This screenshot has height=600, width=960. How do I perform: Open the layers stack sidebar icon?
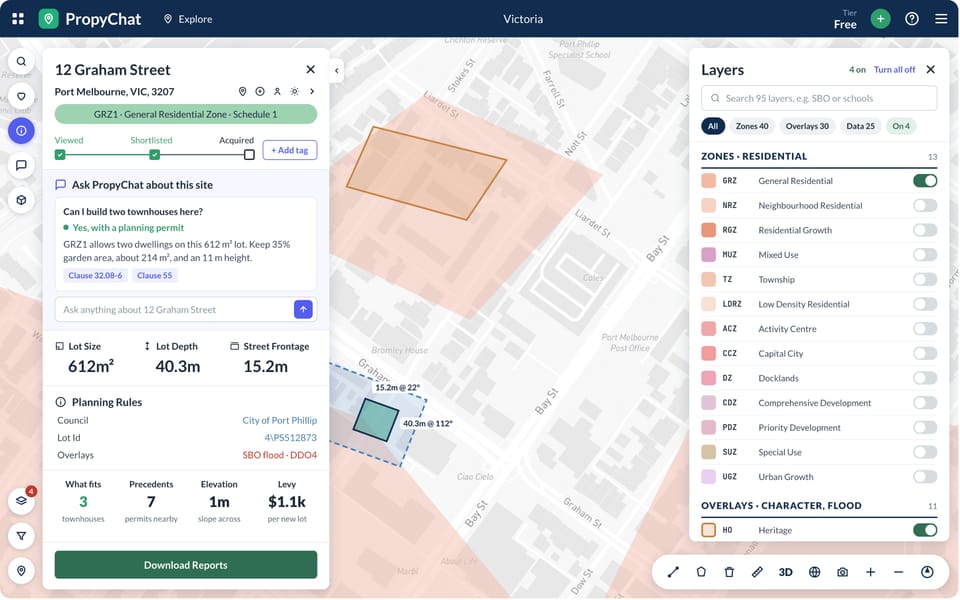point(21,501)
